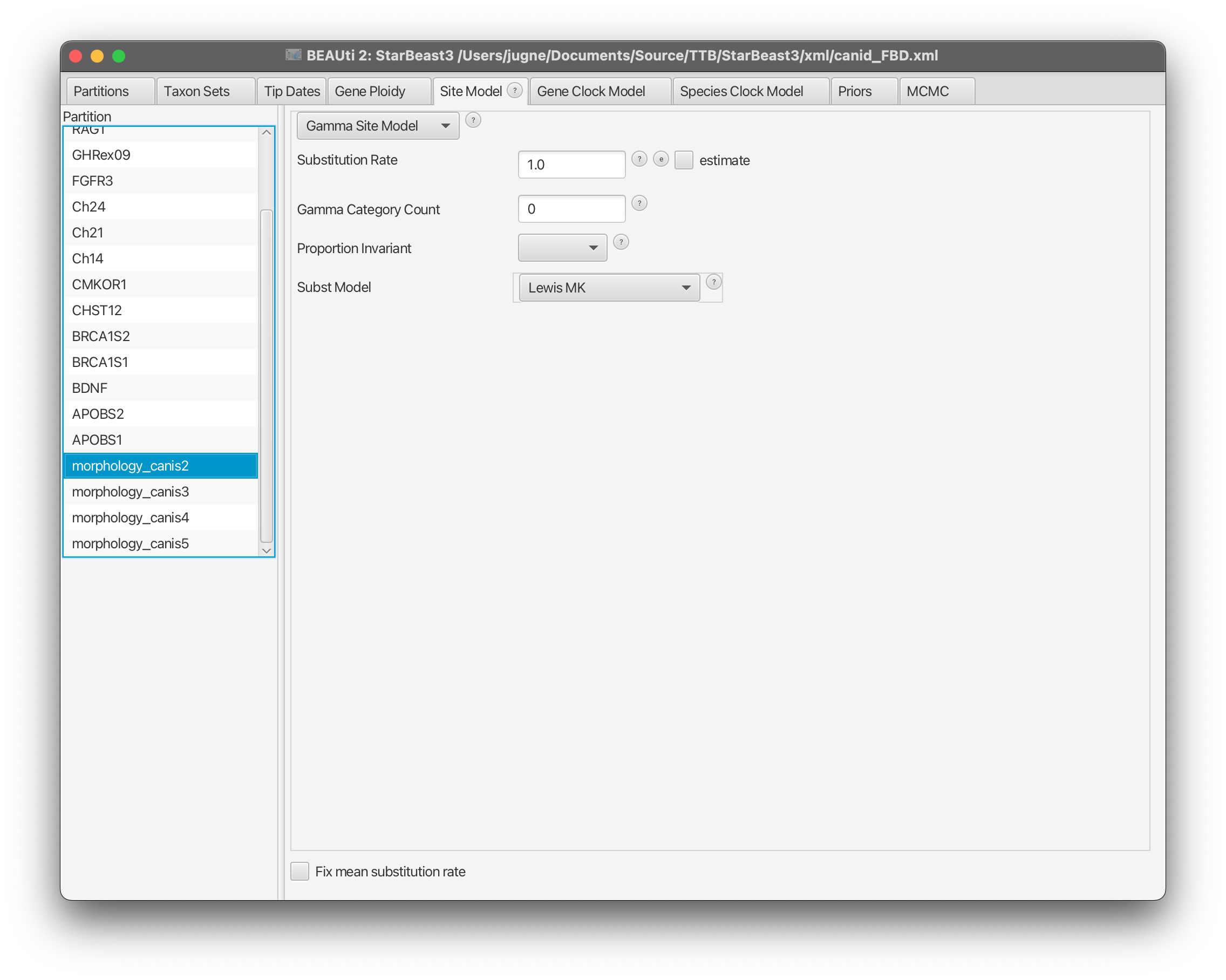Click help icon for Gamma Category Count
Viewport: 1226px width, 980px height.
pyautogui.click(x=639, y=203)
